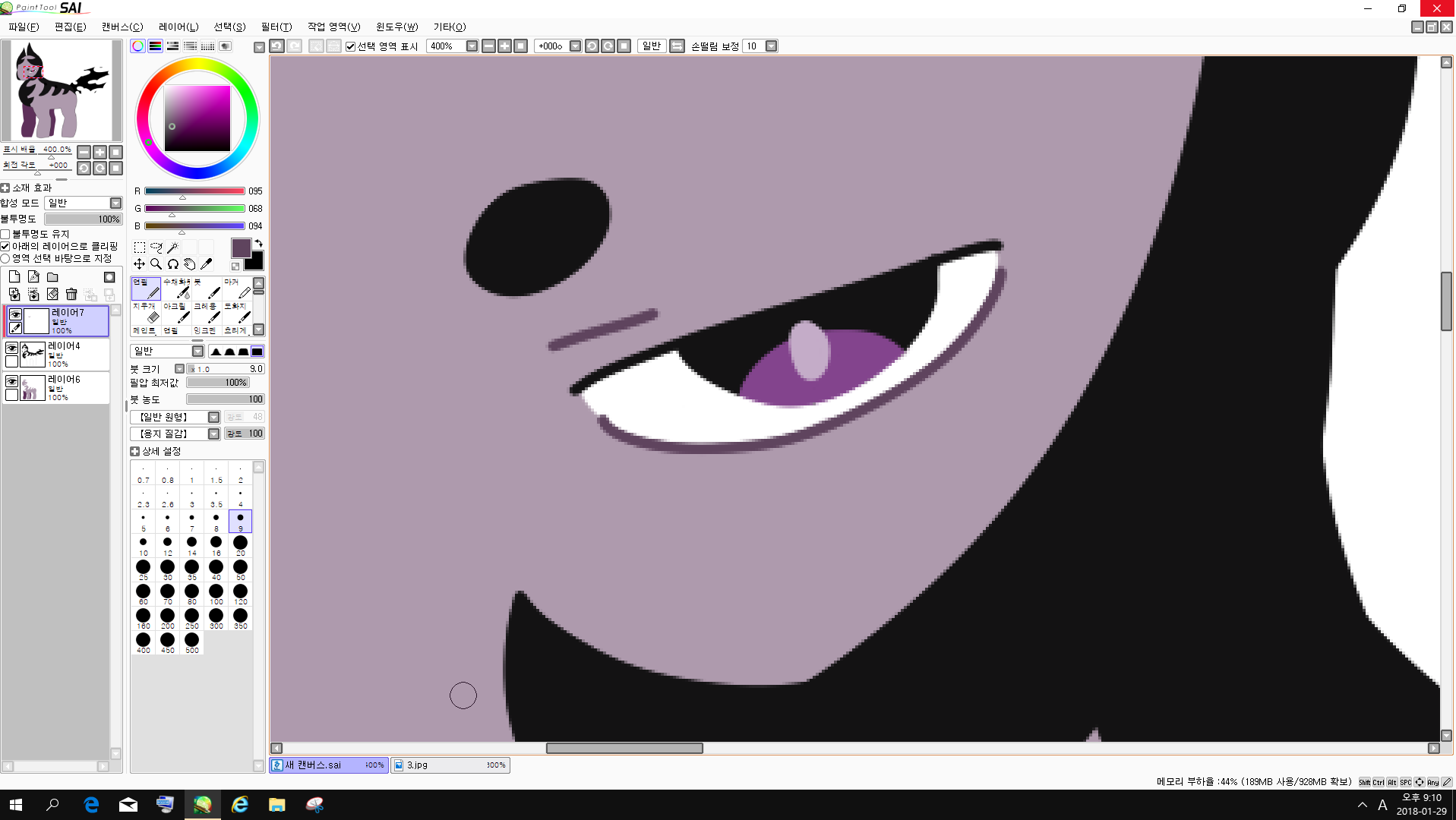This screenshot has height=820, width=1456.
Task: Expand the 상세 설정 section
Action: click(135, 451)
